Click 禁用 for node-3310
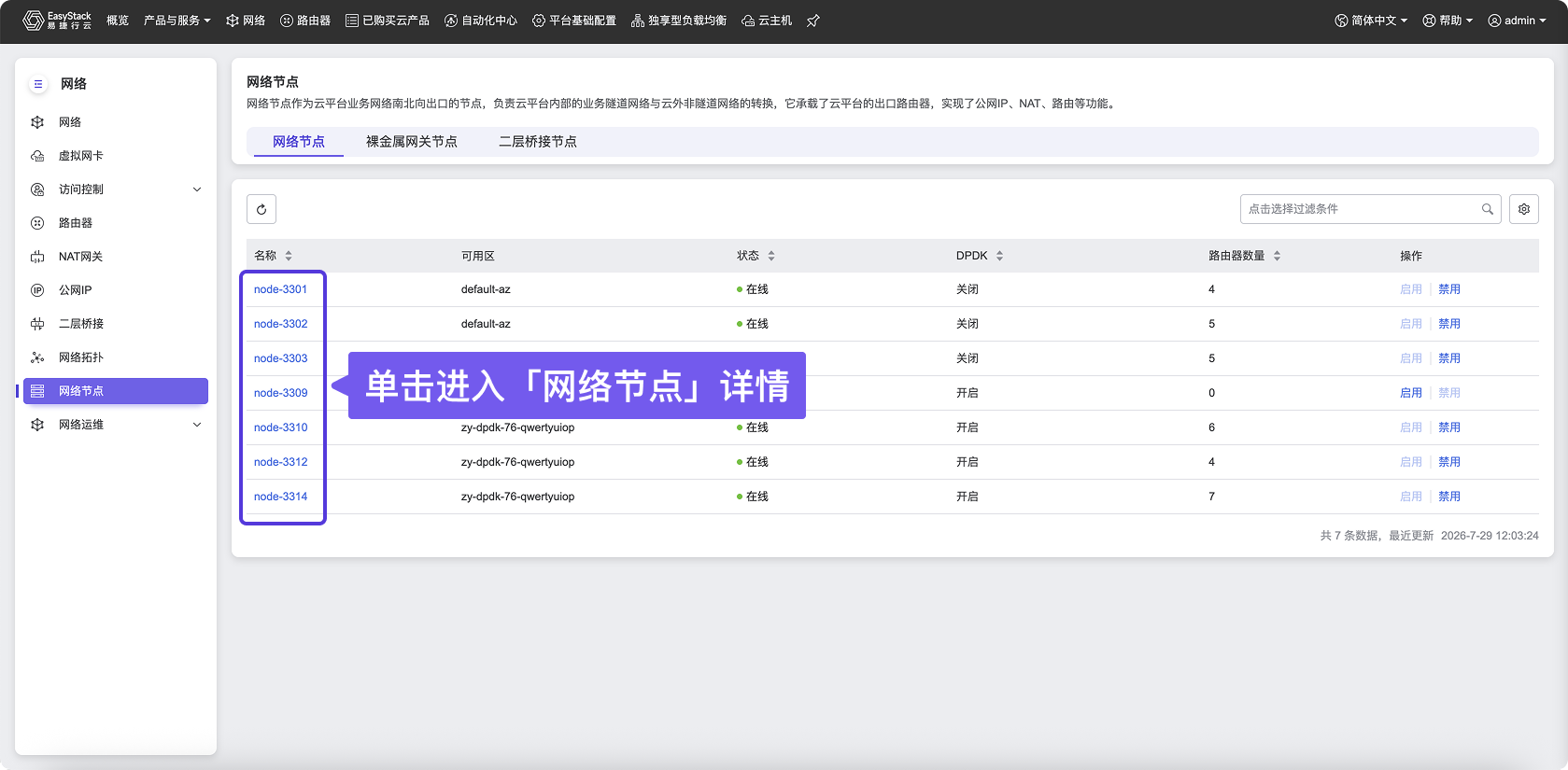The width and height of the screenshot is (1568, 770). tap(1449, 427)
